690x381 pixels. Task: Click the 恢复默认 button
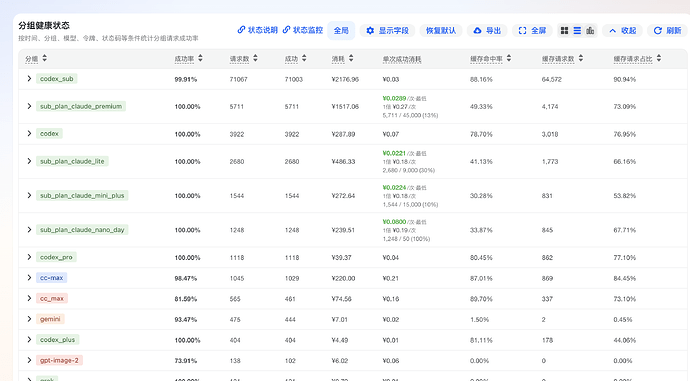pyautogui.click(x=440, y=30)
